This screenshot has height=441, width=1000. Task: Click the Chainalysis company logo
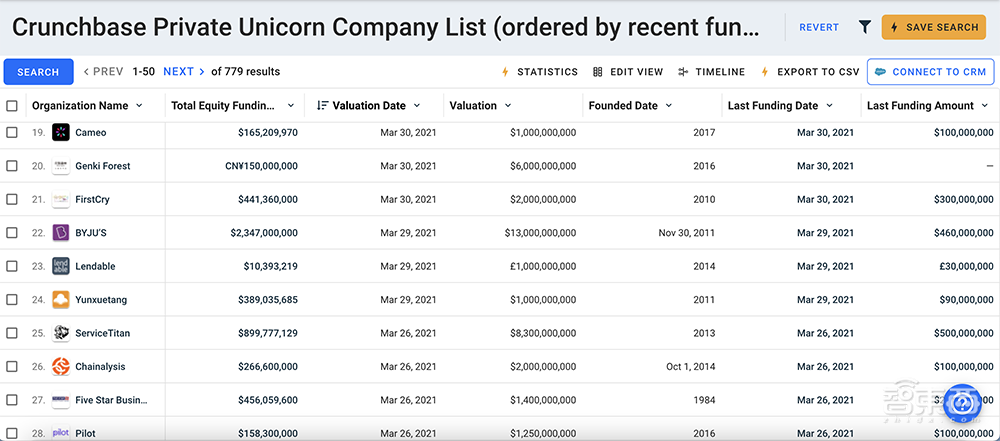point(60,367)
